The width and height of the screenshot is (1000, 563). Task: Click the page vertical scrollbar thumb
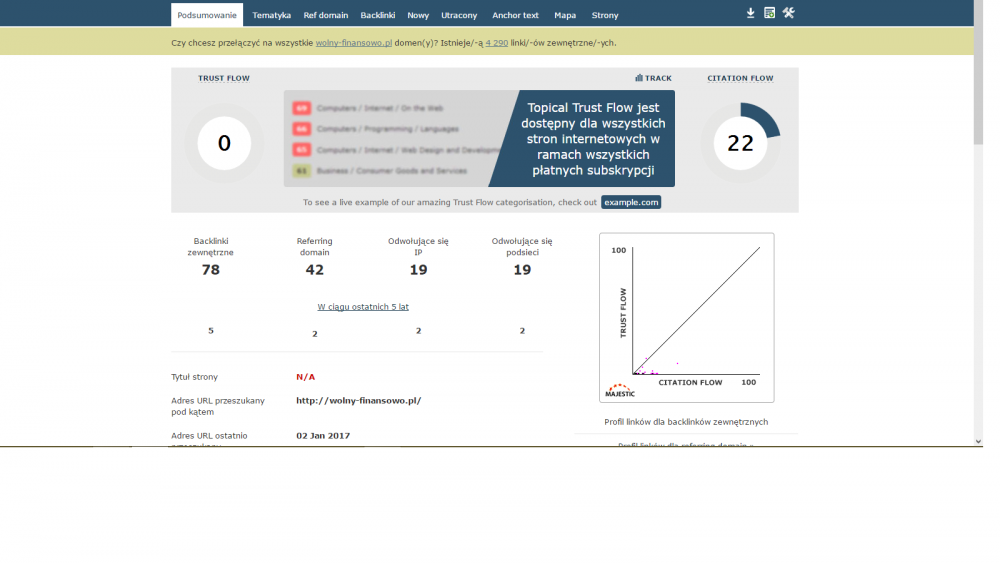[978, 72]
